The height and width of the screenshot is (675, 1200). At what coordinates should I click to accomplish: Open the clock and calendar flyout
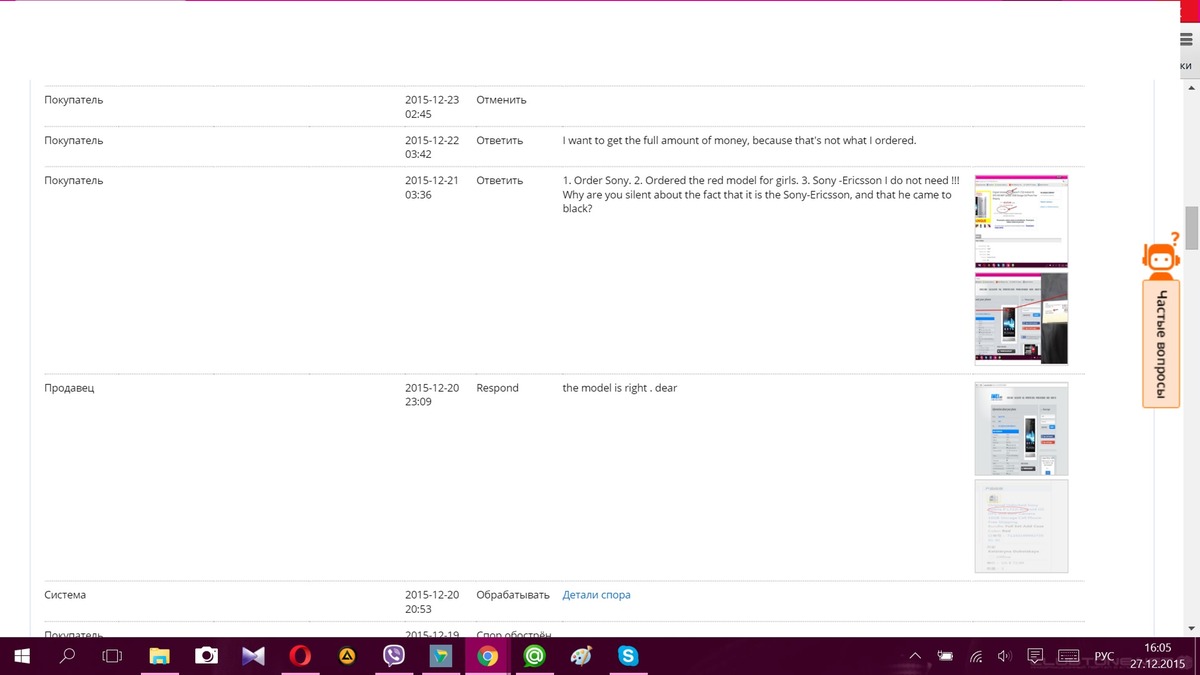click(1157, 656)
